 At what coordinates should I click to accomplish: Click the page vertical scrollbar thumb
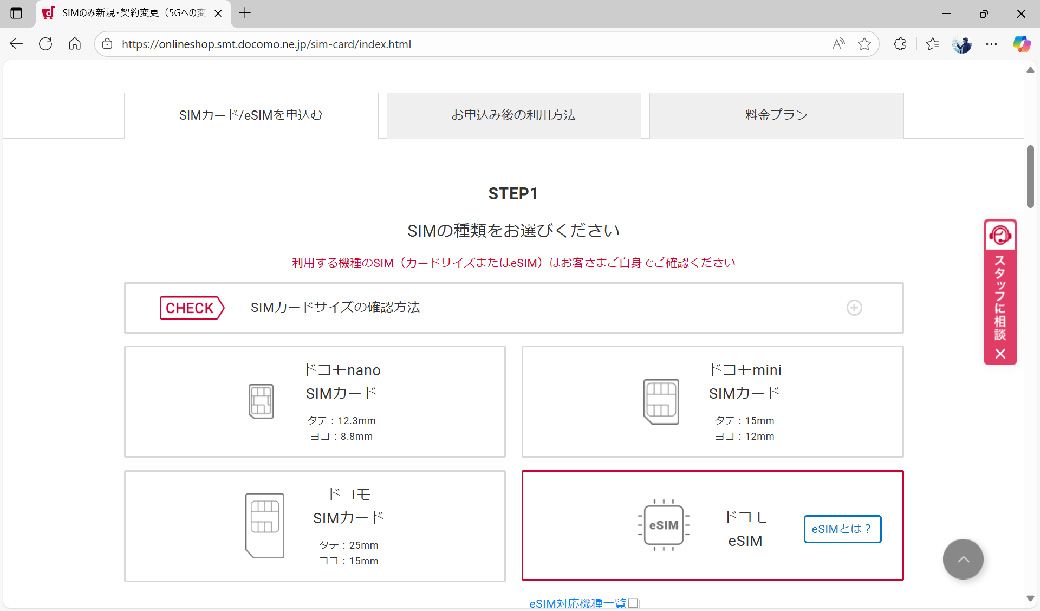pyautogui.click(x=1030, y=175)
